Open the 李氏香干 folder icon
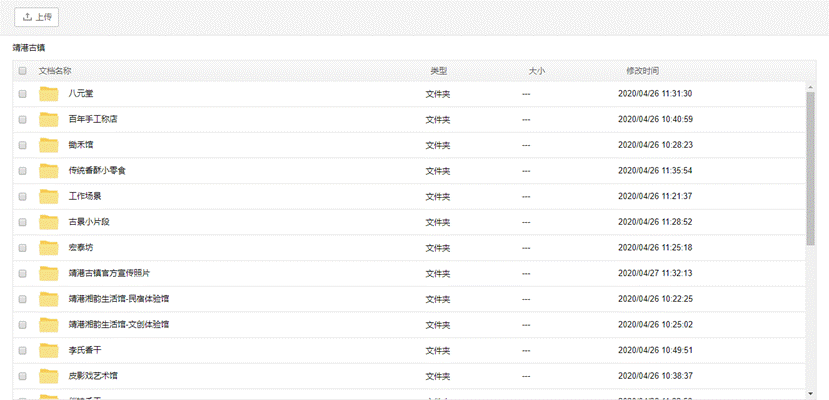Viewport: 829px width, 400px height. [x=49, y=350]
